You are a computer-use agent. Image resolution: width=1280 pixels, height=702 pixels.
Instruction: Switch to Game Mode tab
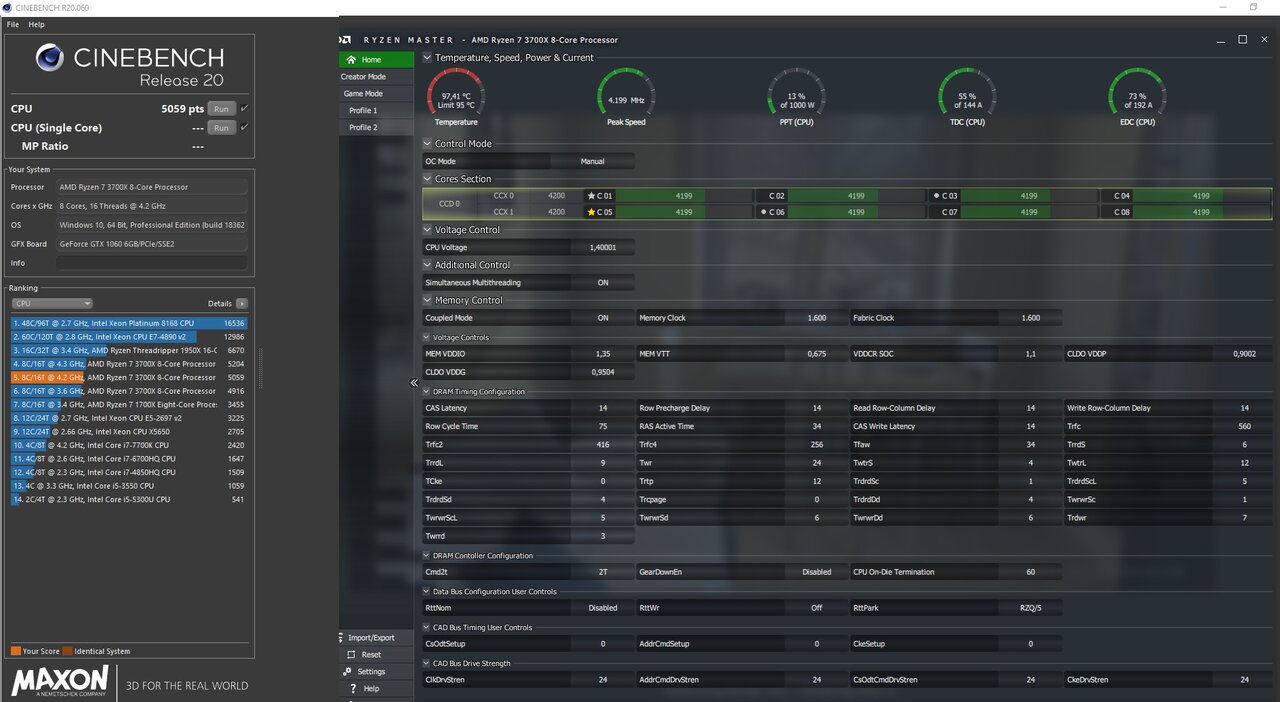tap(376, 94)
